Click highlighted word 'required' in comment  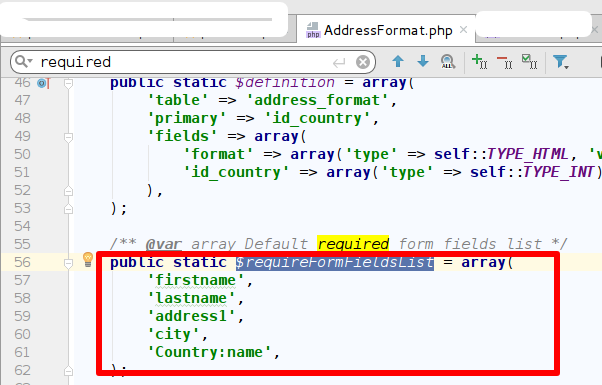[x=353, y=244]
